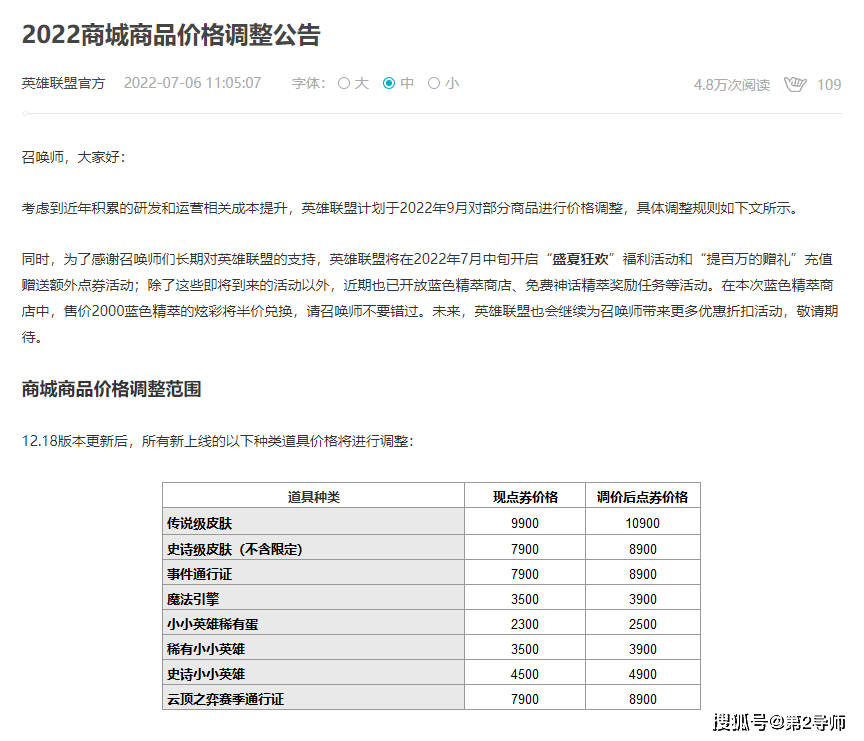Viewport: 864px width, 741px height.
Task: Click the 9900 price cell
Action: pyautogui.click(x=525, y=523)
